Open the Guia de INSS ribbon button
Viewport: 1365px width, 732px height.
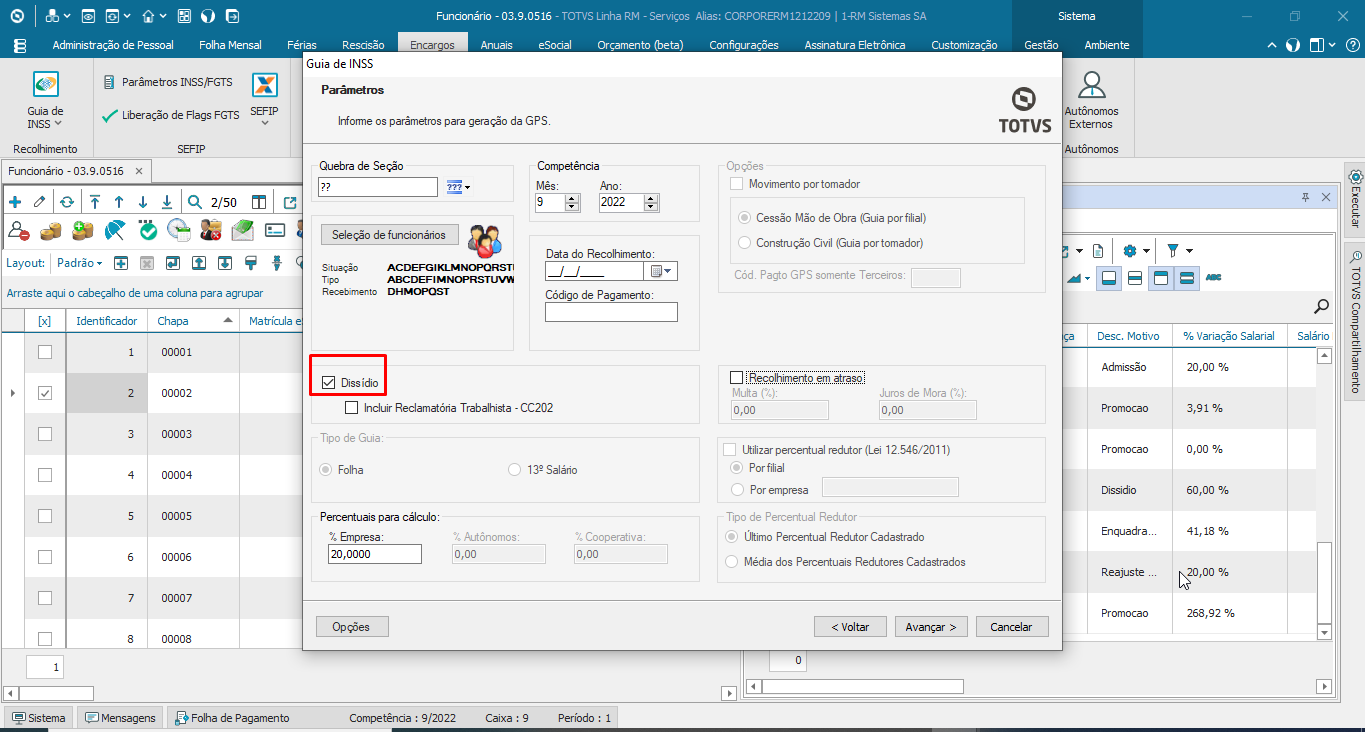tap(45, 100)
